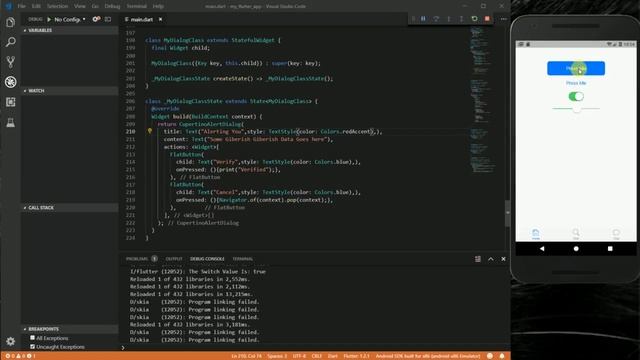The width and height of the screenshot is (640, 360).
Task: Open the Debug menu
Action: [112, 6]
